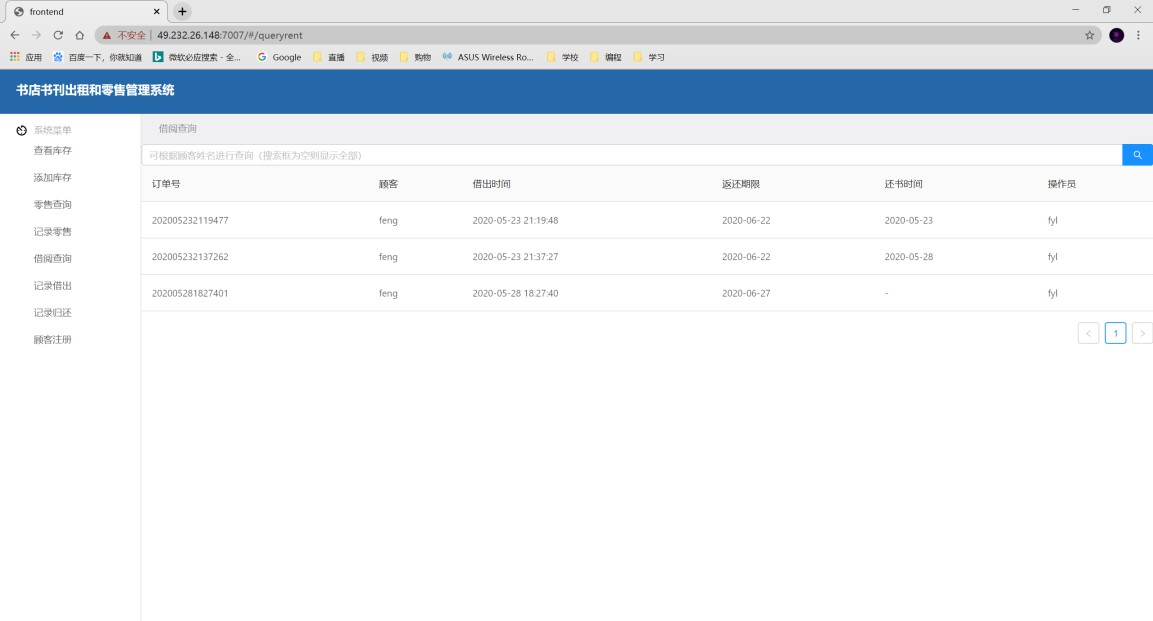Click return date 2020-05-28
Screen dimensions: 1153x621
pos(909,256)
